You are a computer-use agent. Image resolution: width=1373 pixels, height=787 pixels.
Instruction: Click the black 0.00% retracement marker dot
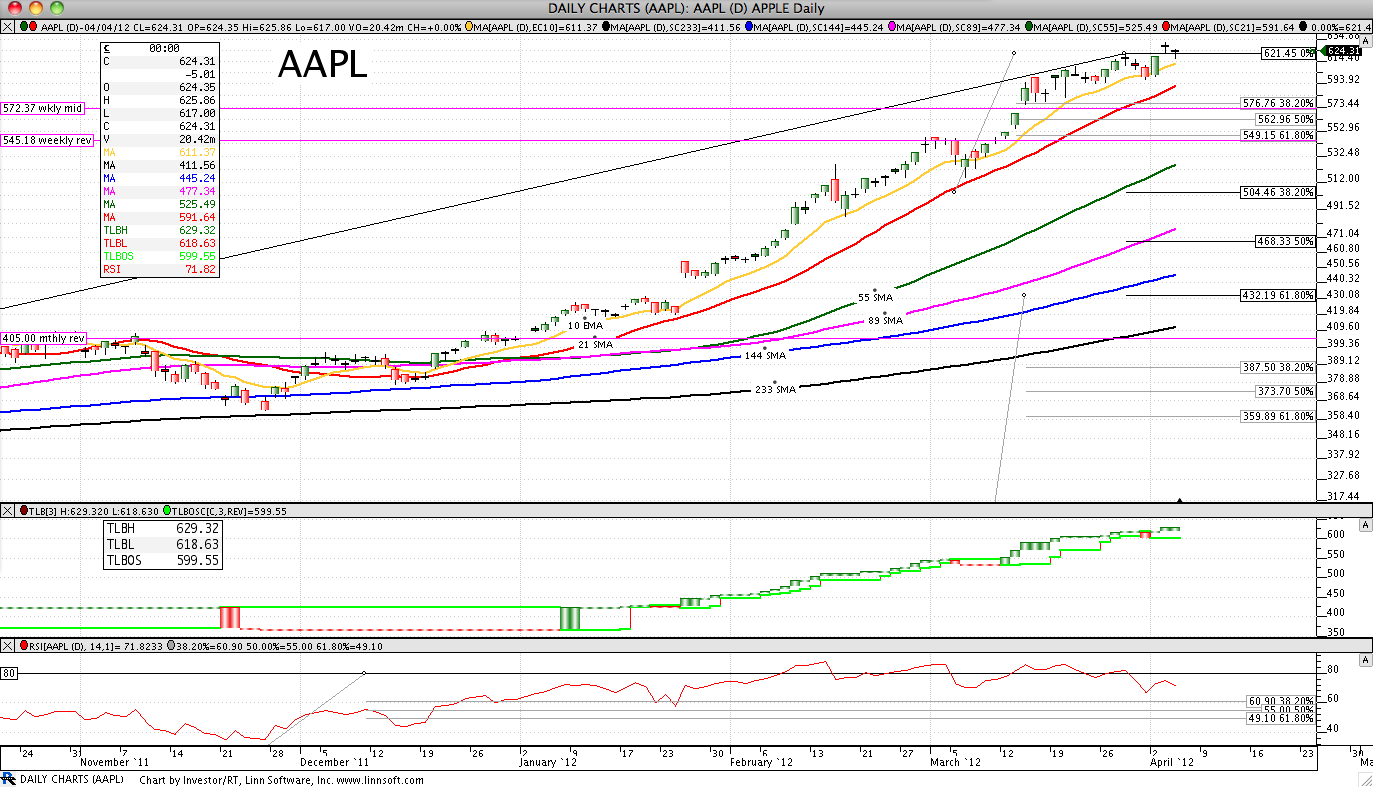(x=1304, y=24)
